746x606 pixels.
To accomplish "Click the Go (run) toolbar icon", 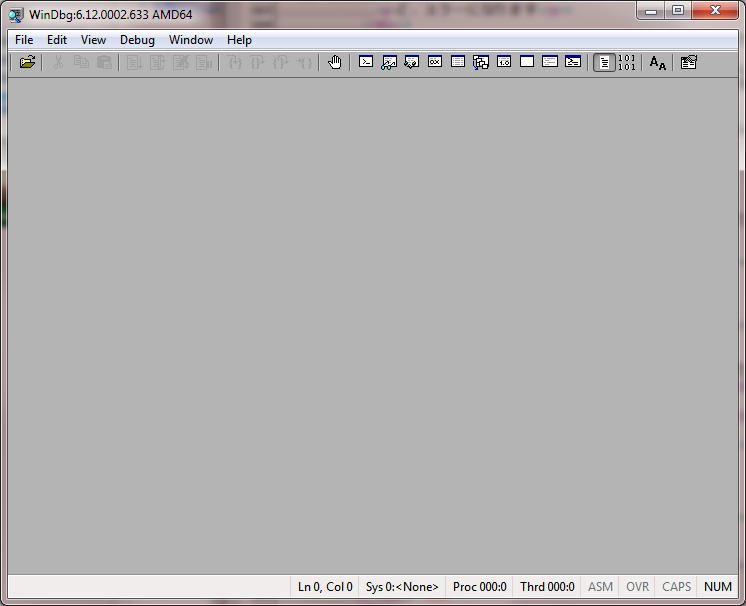I will pyautogui.click(x=134, y=62).
